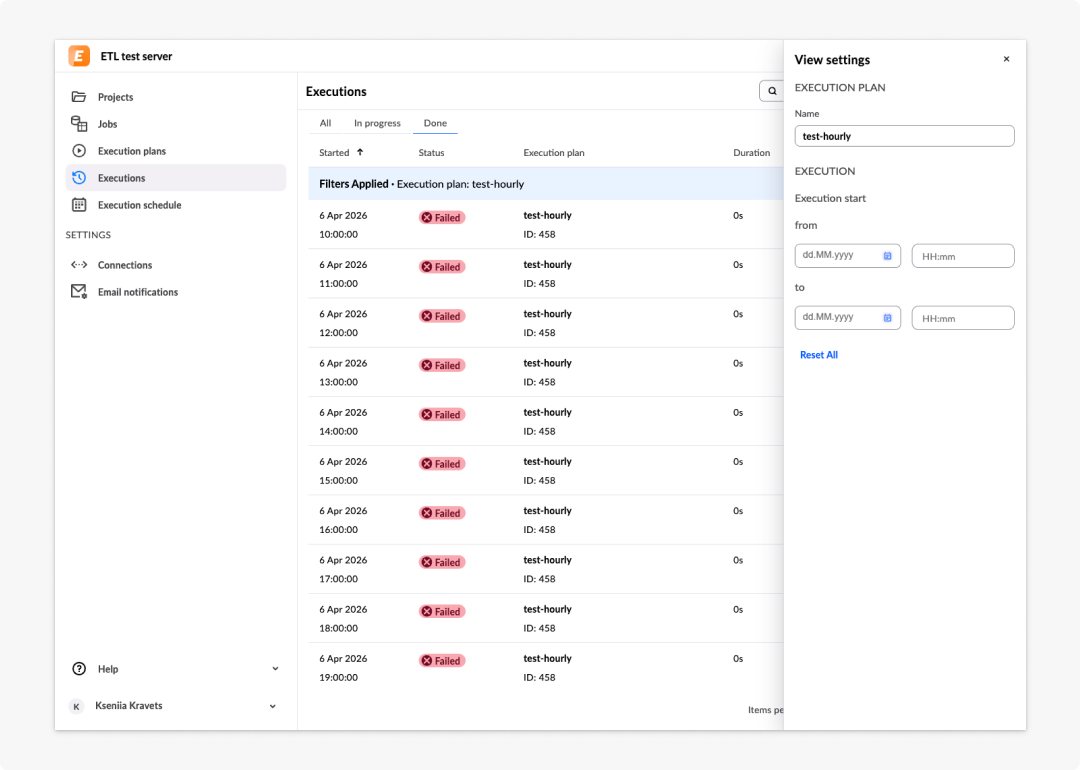The height and width of the screenshot is (770, 1080).
Task: Open test-hourly plan in 10:00:00 row
Action: coord(548,215)
